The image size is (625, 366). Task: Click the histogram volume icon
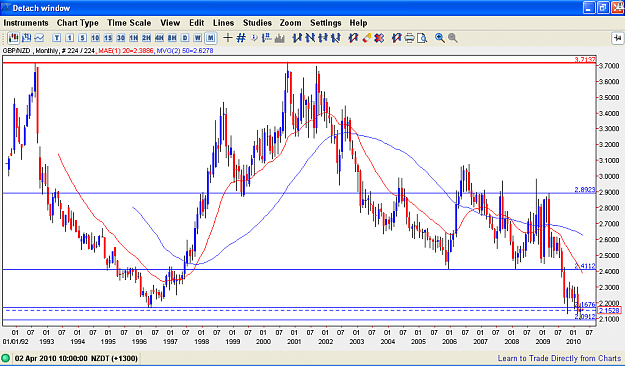point(280,38)
